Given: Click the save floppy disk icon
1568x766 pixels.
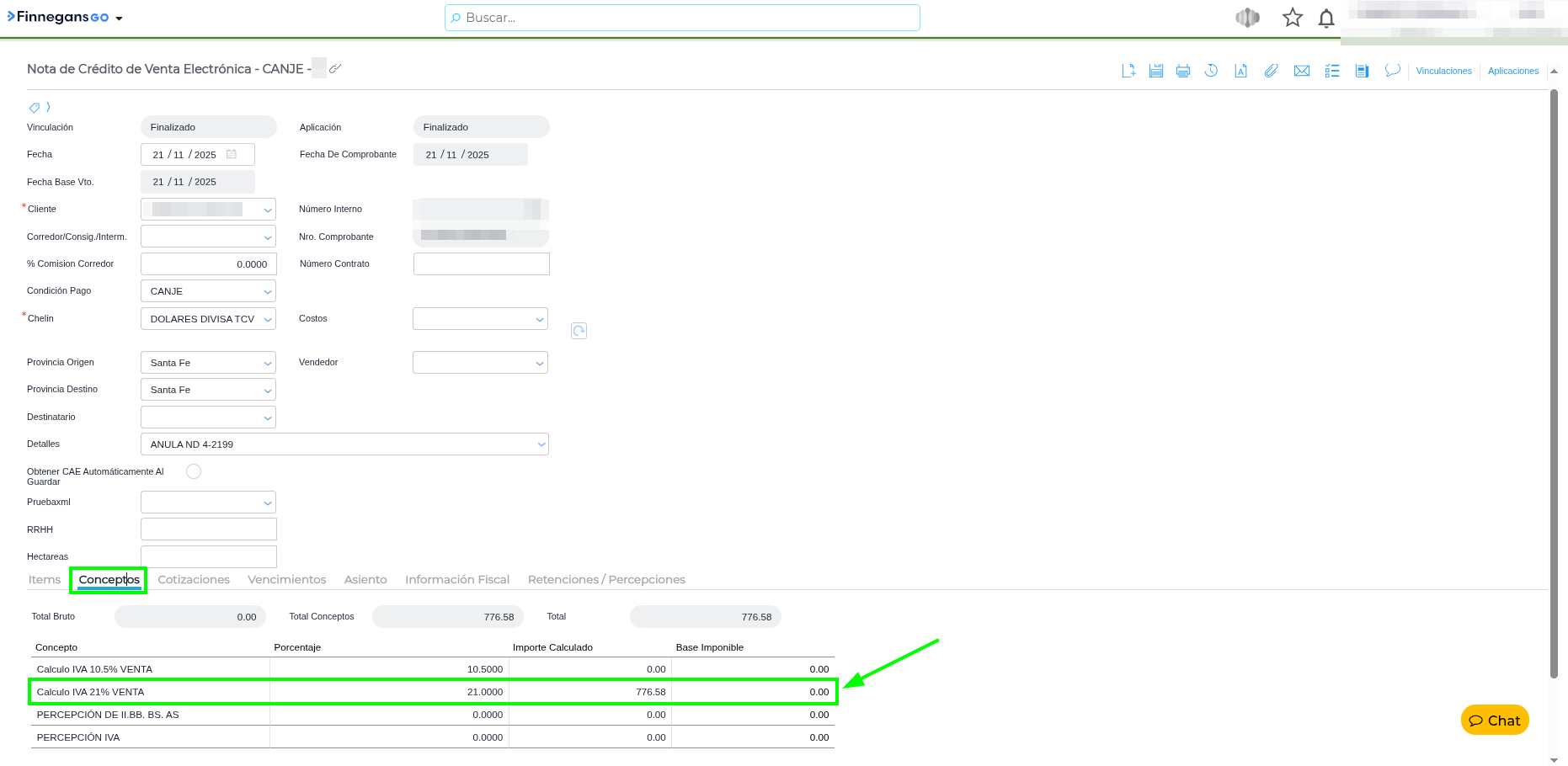Looking at the screenshot, I should [1156, 71].
